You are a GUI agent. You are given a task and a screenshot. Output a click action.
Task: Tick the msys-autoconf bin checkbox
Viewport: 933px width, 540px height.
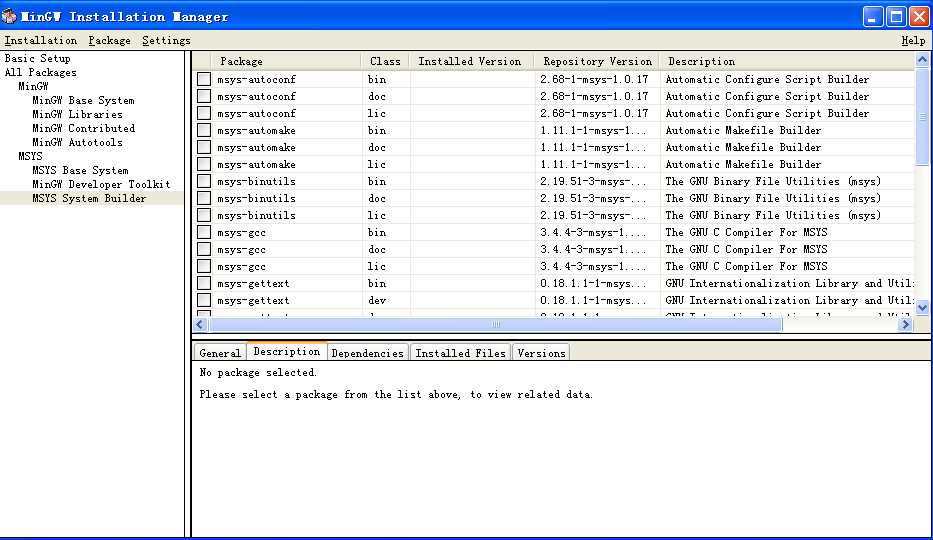(x=204, y=79)
